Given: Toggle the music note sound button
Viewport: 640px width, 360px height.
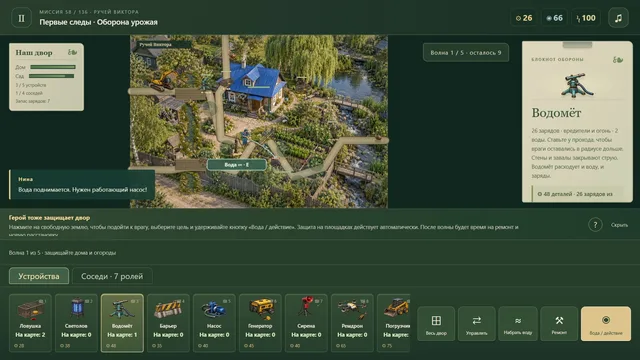Looking at the screenshot, I should click(x=618, y=18).
